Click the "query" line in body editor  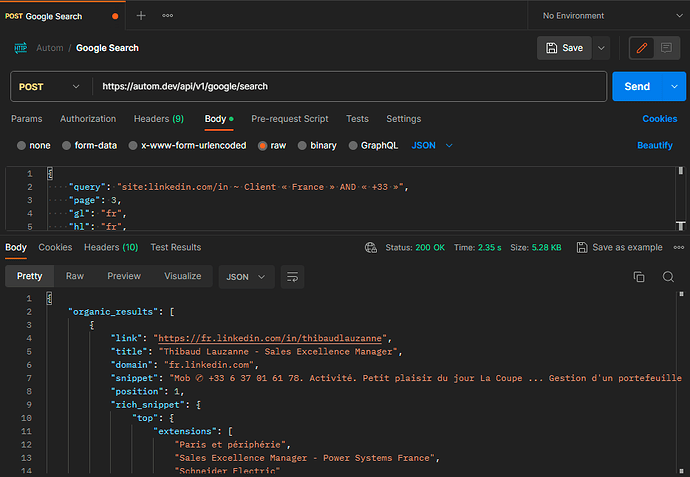tap(239, 187)
